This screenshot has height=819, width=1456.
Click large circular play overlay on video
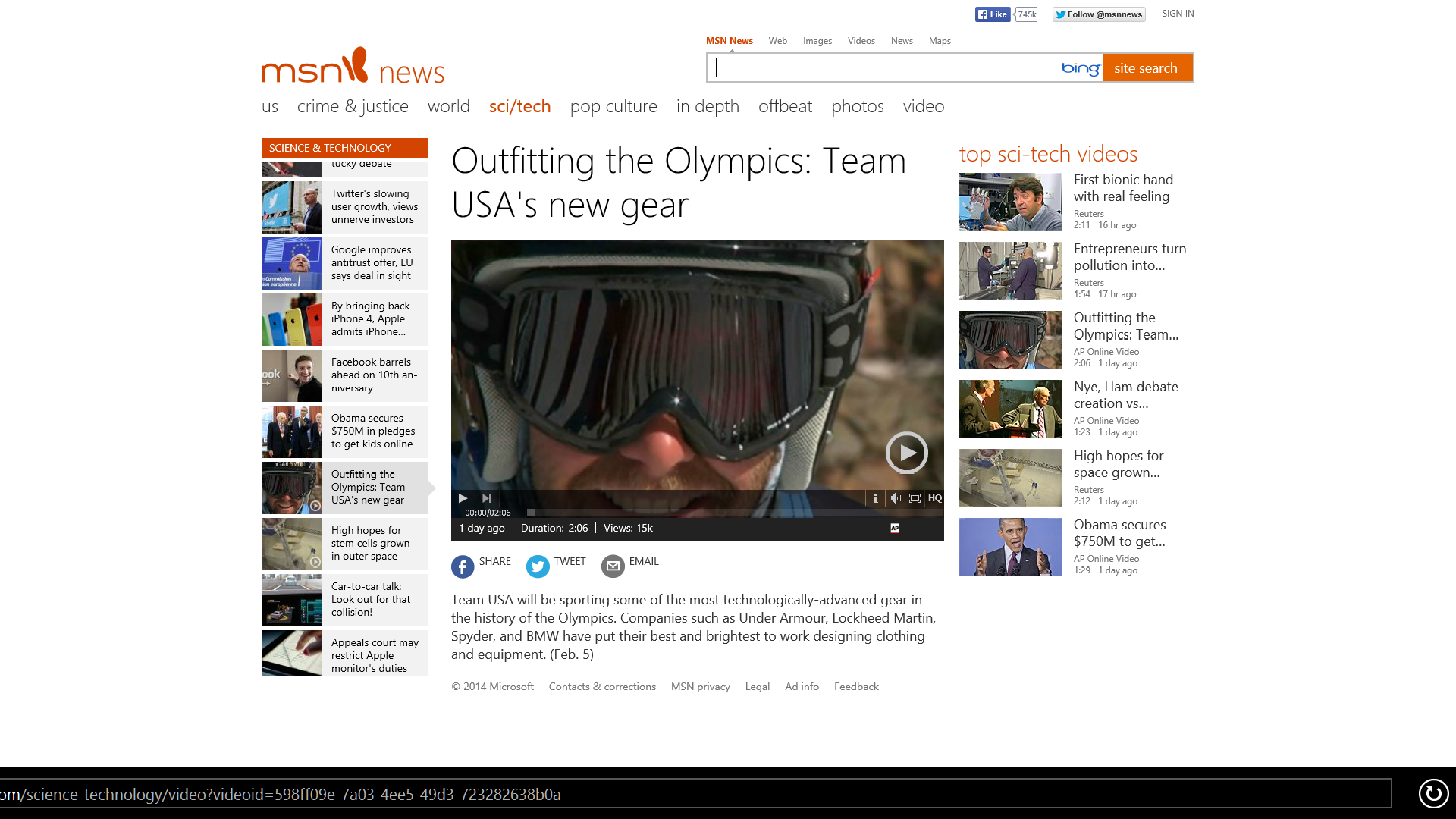tap(906, 453)
